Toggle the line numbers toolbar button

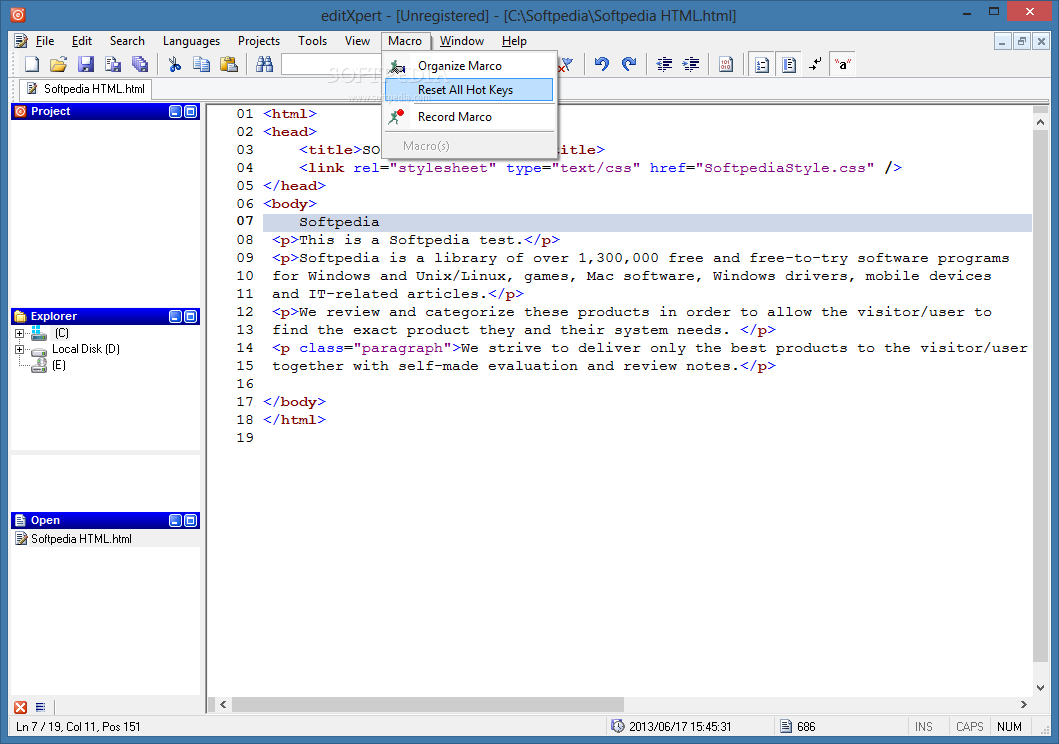[x=762, y=65]
